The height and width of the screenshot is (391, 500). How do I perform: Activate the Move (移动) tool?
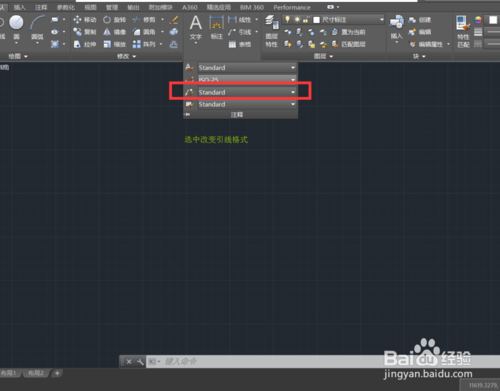click(x=85, y=20)
